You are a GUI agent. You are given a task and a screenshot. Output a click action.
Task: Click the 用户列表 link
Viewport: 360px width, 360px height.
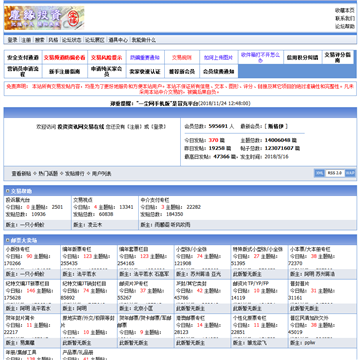click(x=101, y=174)
